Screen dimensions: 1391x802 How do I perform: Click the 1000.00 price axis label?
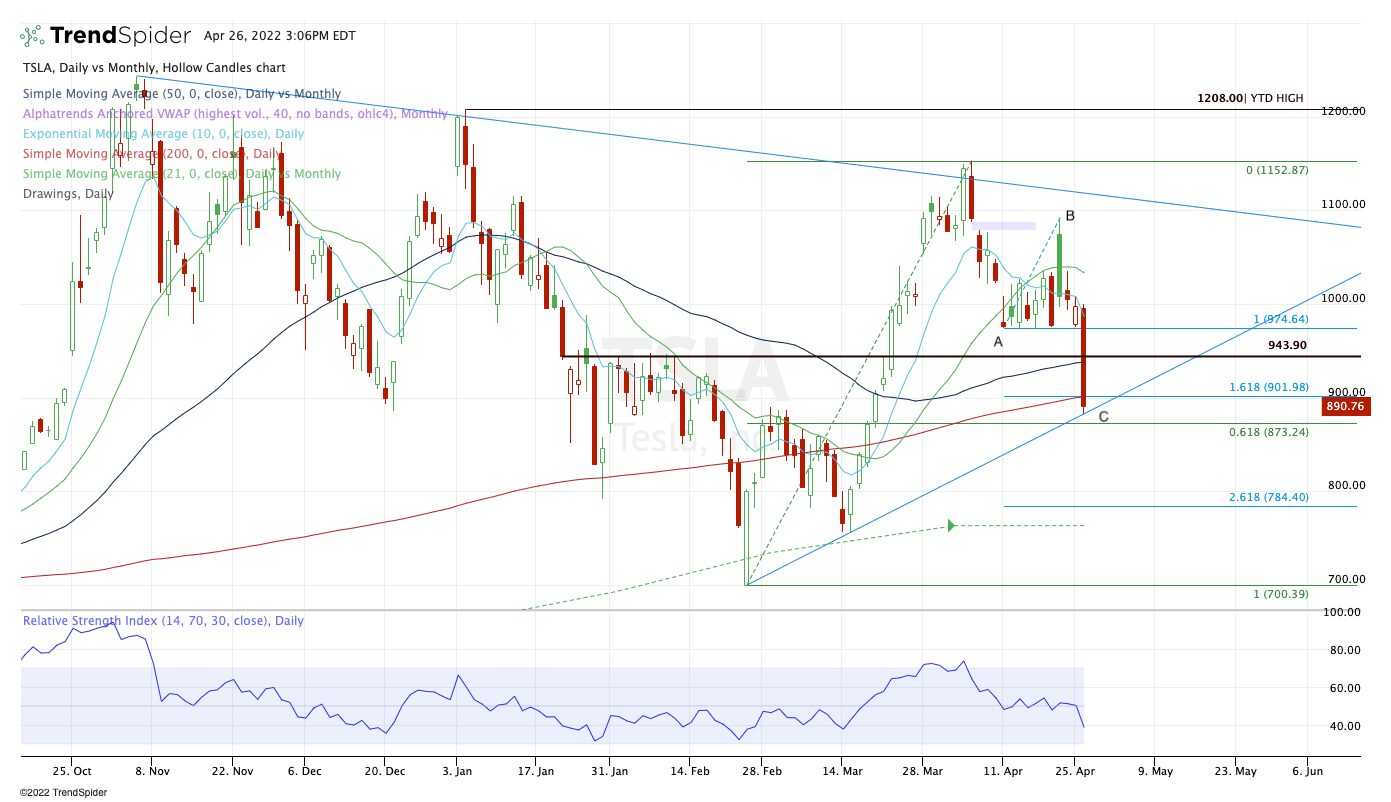[1343, 298]
